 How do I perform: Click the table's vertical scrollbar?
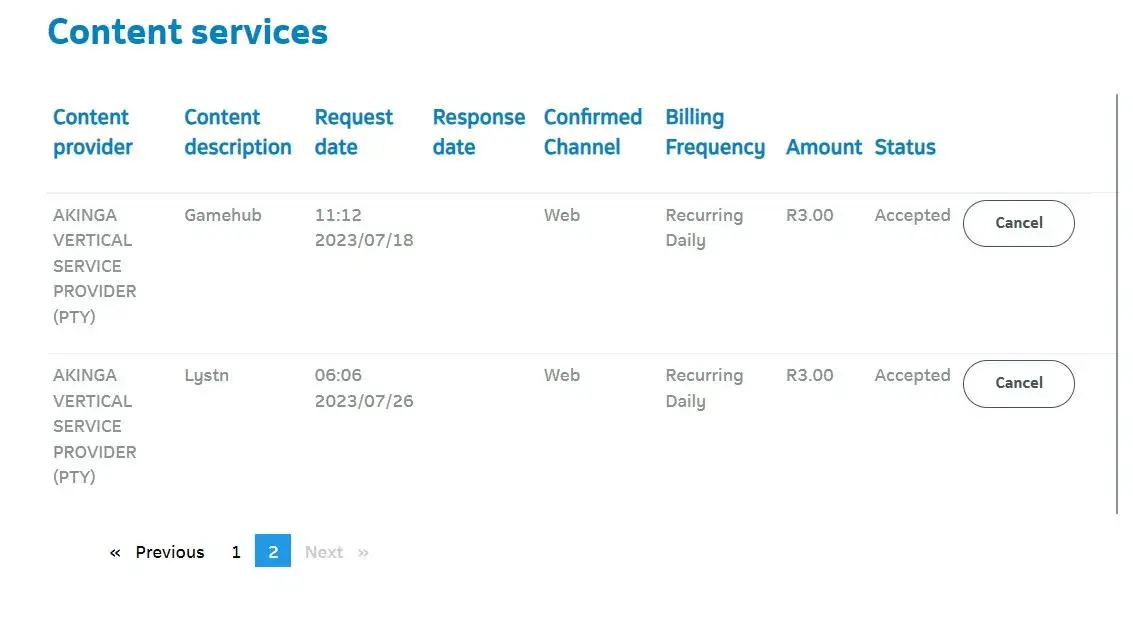coord(1117,300)
